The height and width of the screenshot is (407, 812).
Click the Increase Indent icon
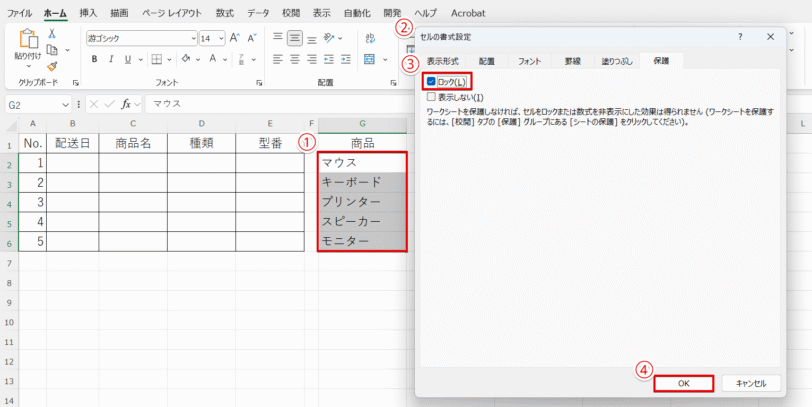[345, 60]
